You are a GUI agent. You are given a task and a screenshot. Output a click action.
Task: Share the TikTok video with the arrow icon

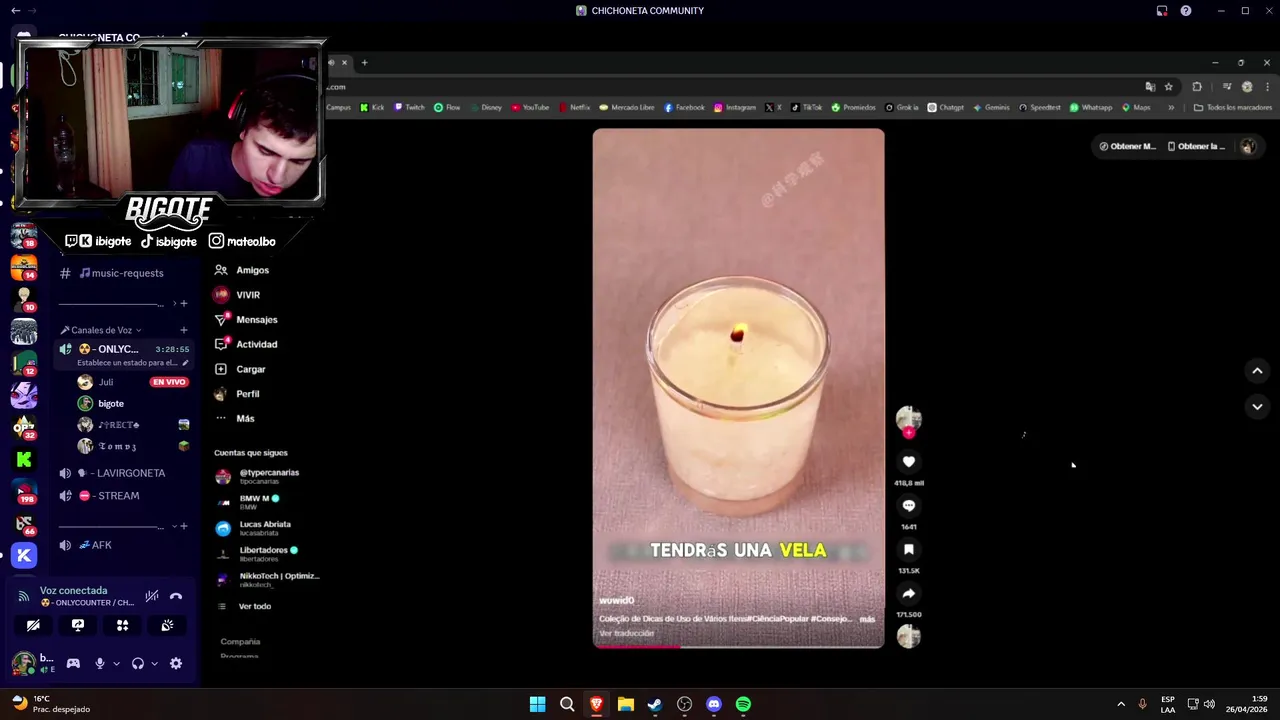tap(909, 594)
